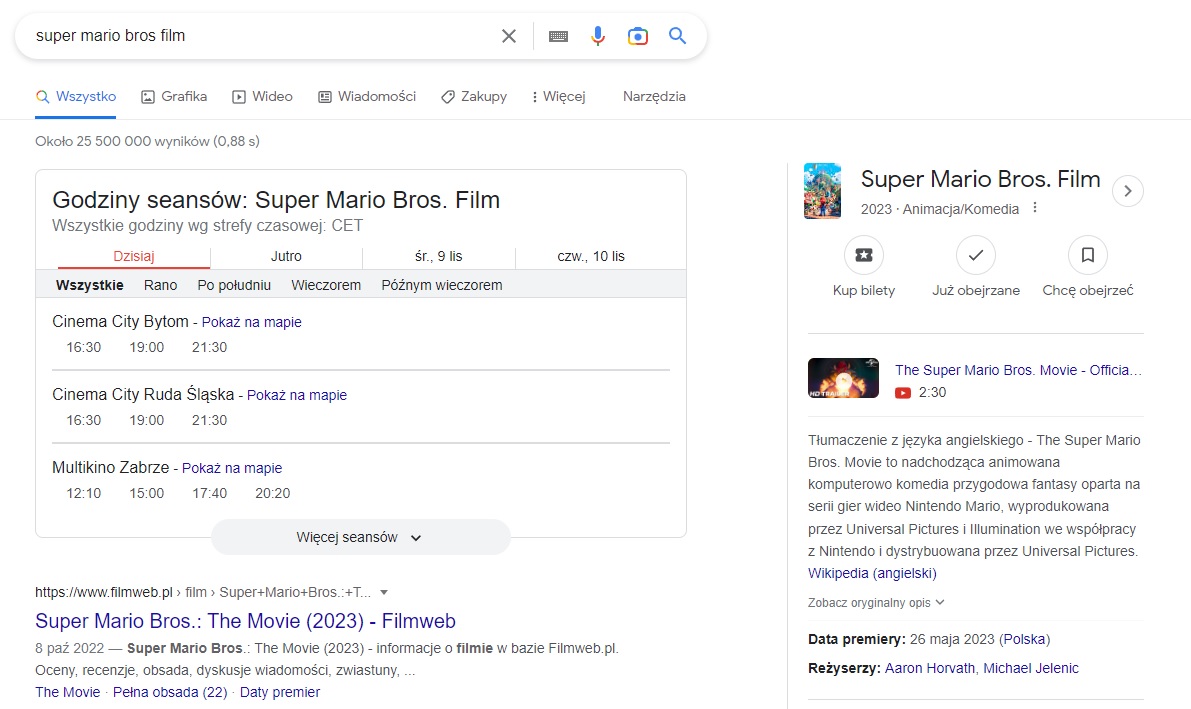Open the Filmweb Super Mario Bros. result
1191x709 pixels.
pos(245,621)
